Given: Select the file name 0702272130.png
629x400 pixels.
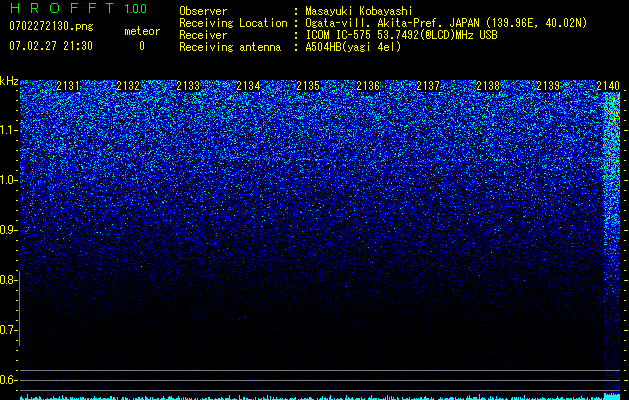Looking at the screenshot, I should pos(51,26).
